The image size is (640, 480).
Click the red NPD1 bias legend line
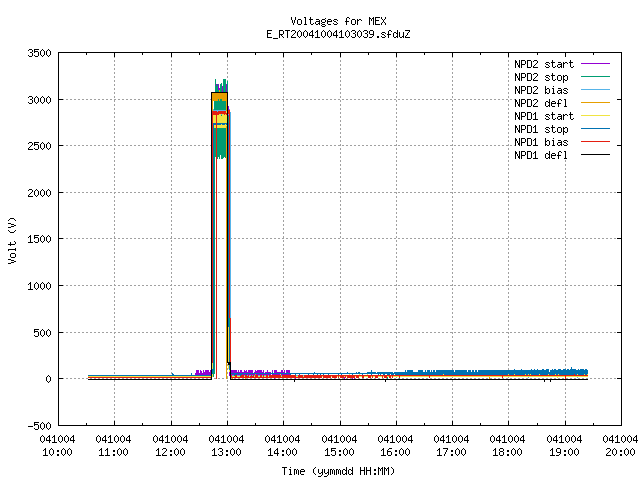pyautogui.click(x=596, y=142)
